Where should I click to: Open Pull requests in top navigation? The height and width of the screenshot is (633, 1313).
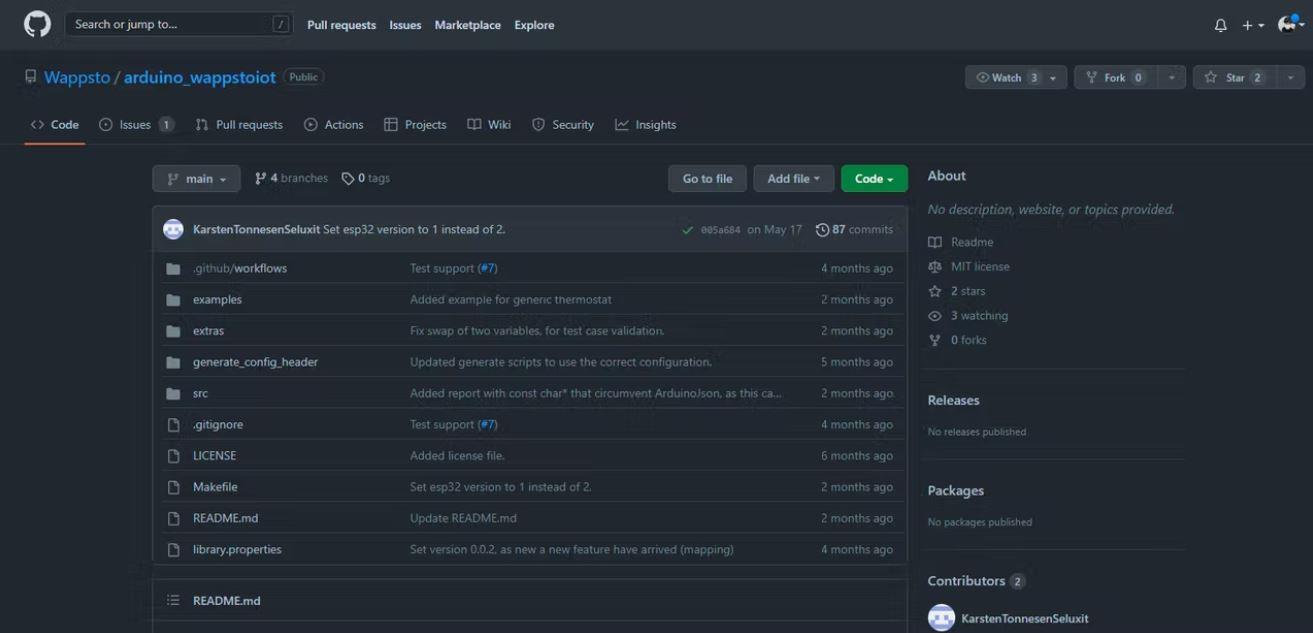[x=341, y=25]
